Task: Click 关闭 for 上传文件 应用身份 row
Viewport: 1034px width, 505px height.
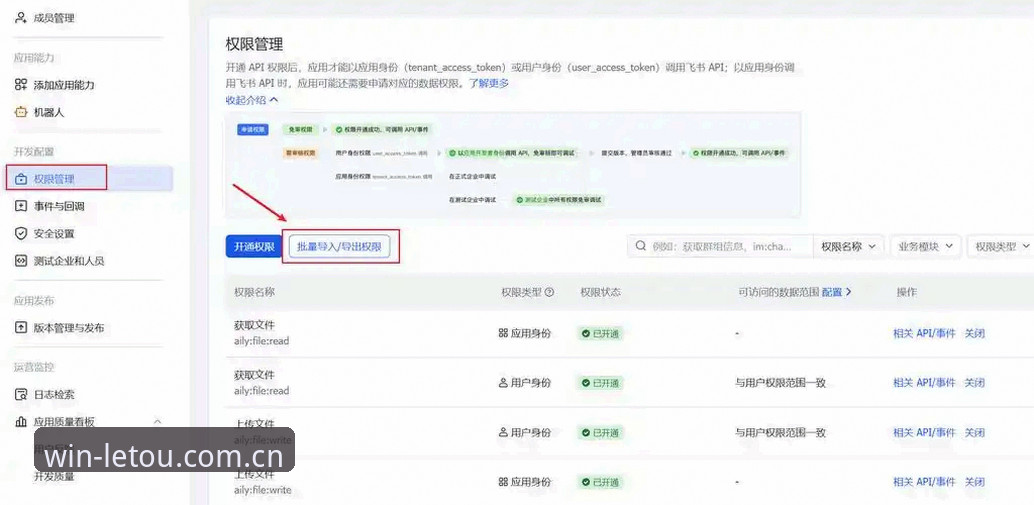Action: point(975,482)
